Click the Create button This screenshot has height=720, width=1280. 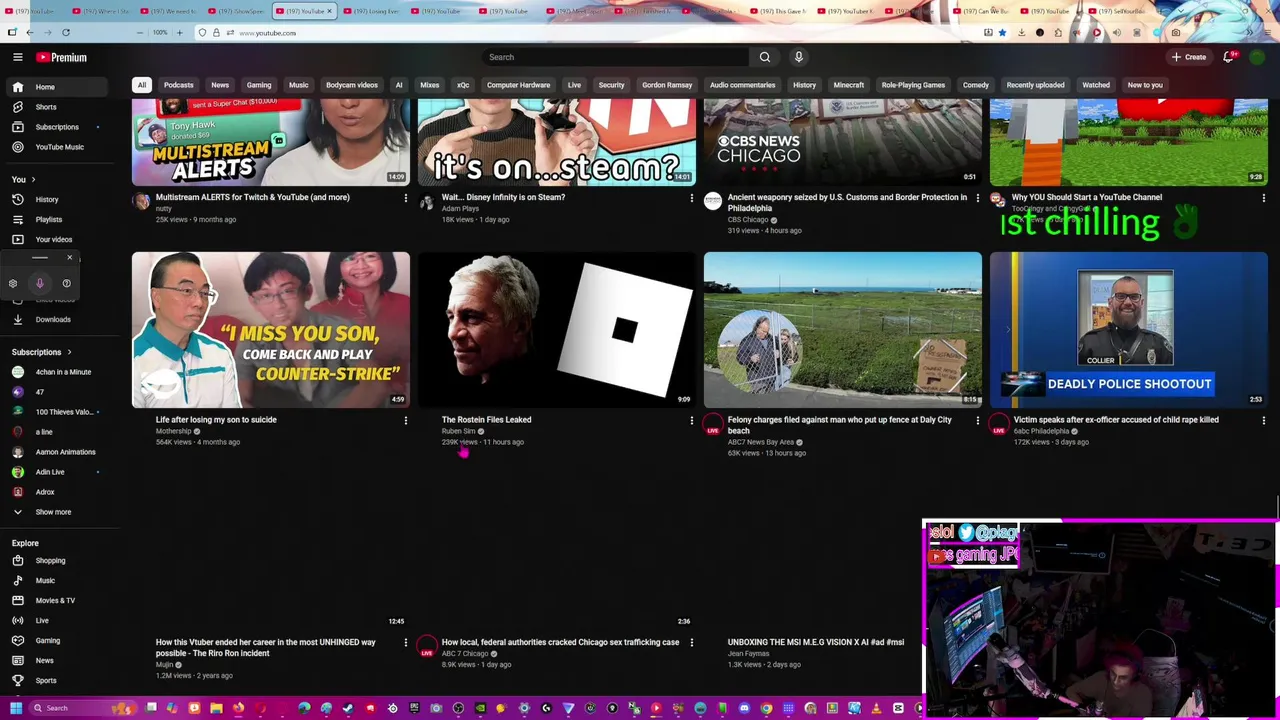[x=1190, y=57]
